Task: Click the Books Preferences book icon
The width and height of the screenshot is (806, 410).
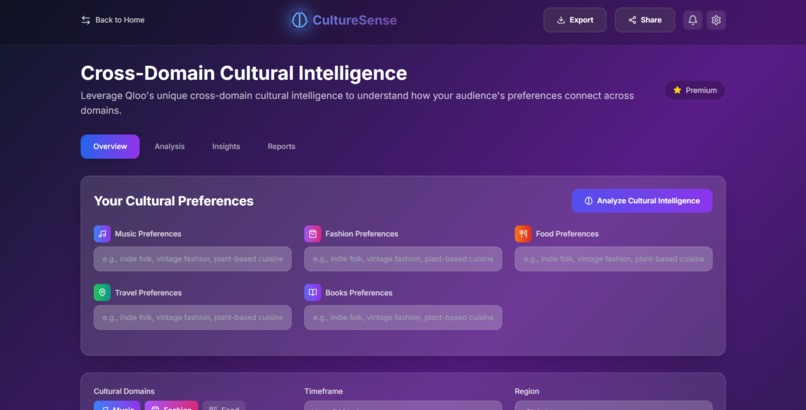Action: coord(313,292)
